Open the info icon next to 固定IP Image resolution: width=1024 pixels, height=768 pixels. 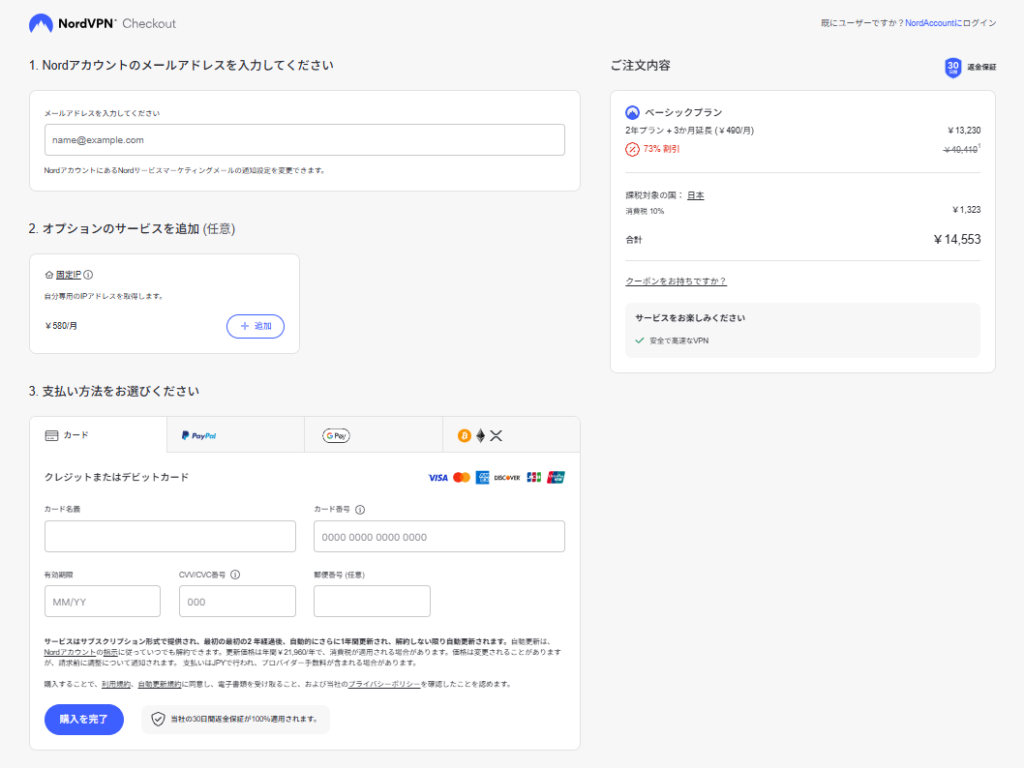90,273
